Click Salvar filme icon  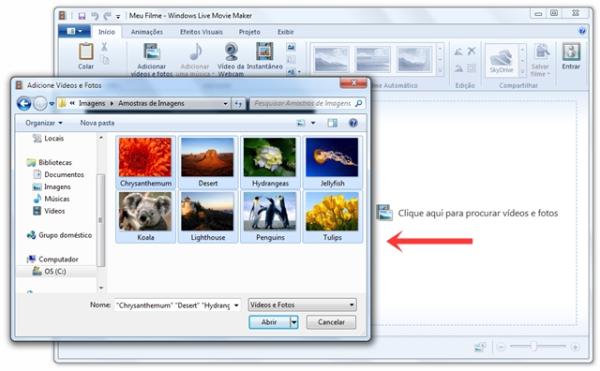(x=541, y=51)
